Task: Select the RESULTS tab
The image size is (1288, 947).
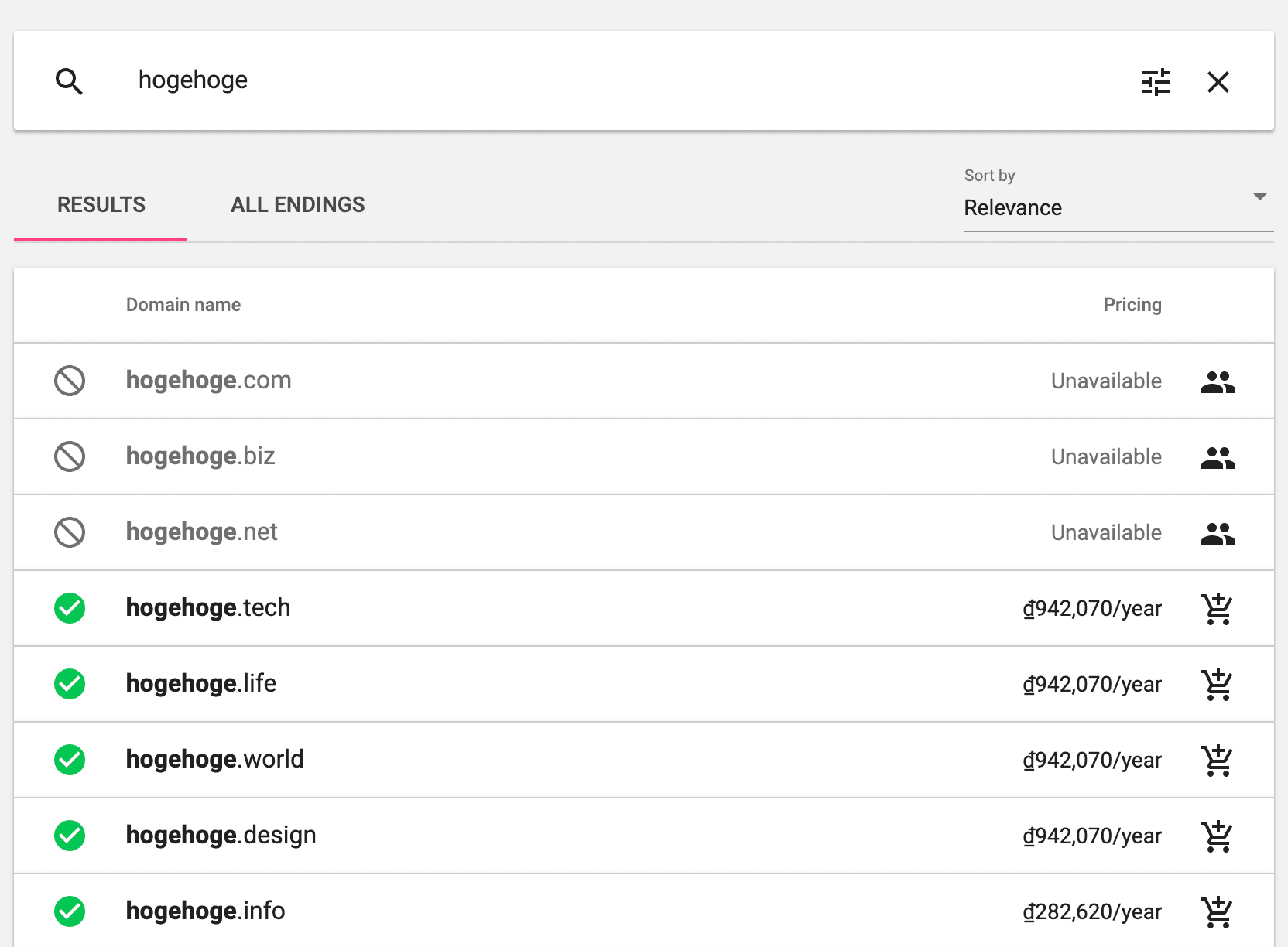Action: coord(101,205)
